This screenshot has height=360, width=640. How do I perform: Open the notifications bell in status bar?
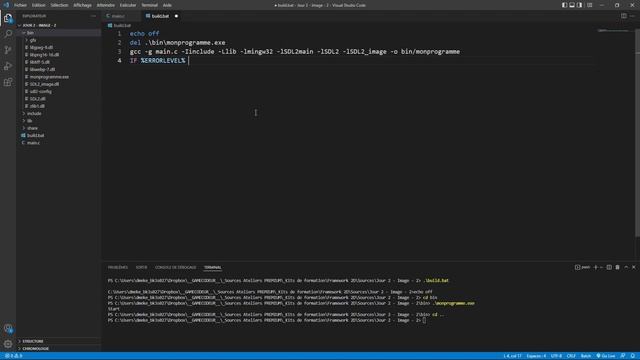(x=633, y=356)
